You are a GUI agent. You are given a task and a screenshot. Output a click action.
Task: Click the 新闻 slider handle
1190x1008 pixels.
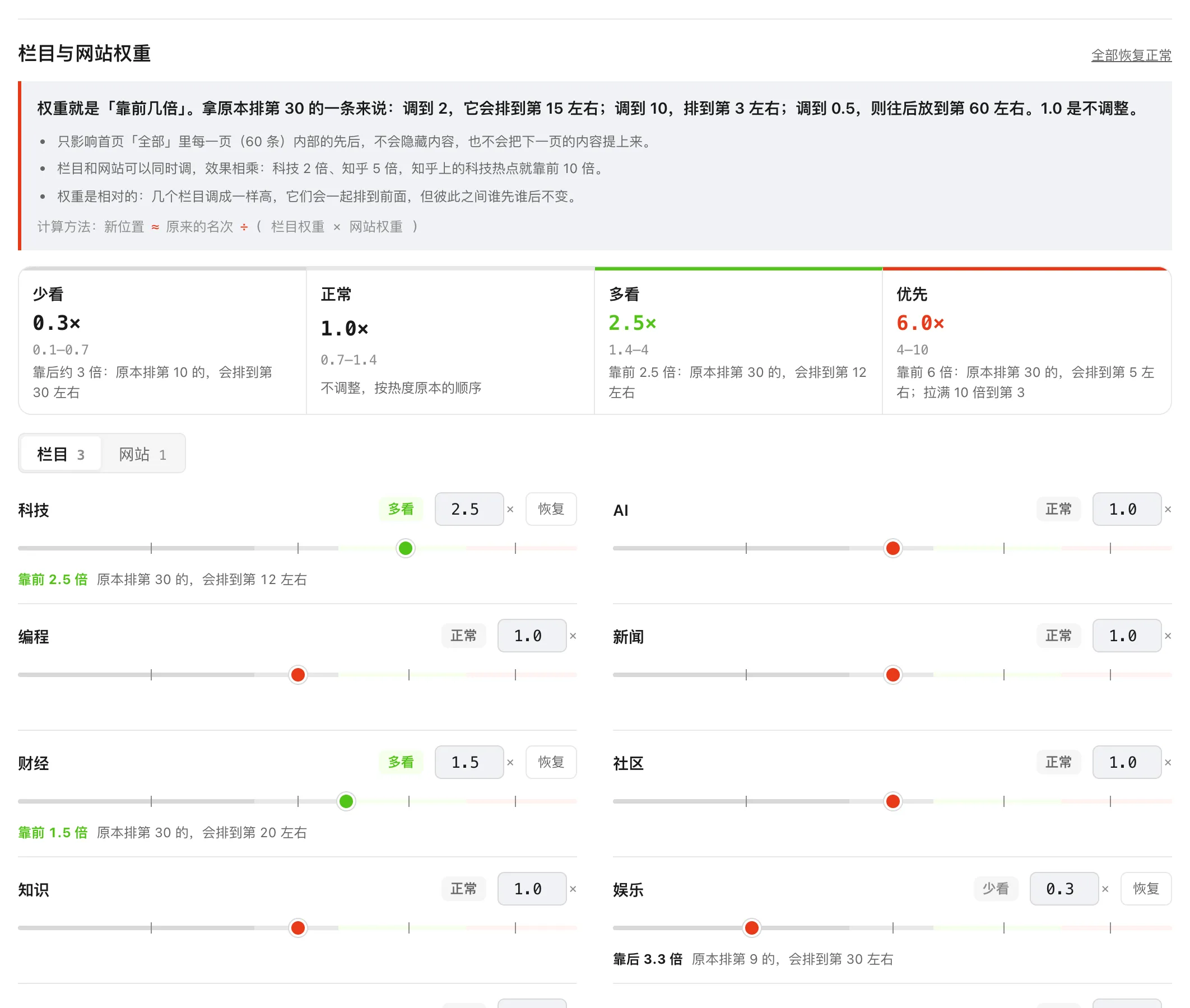click(892, 674)
